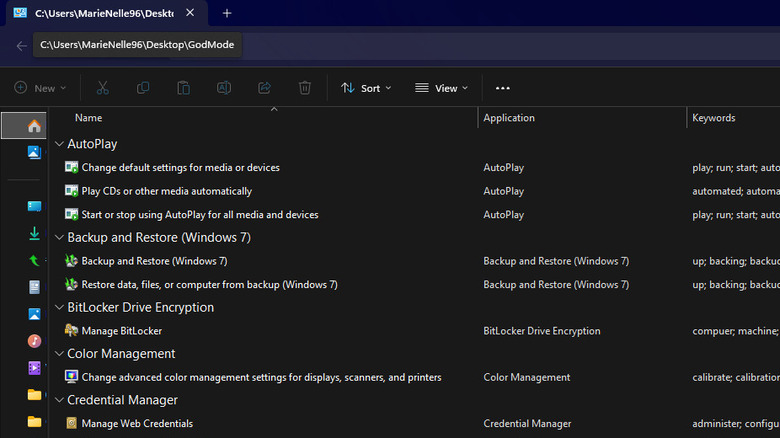Screen dimensions: 780x438
Task: Collapse the Credential Manager group
Action: click(x=59, y=400)
